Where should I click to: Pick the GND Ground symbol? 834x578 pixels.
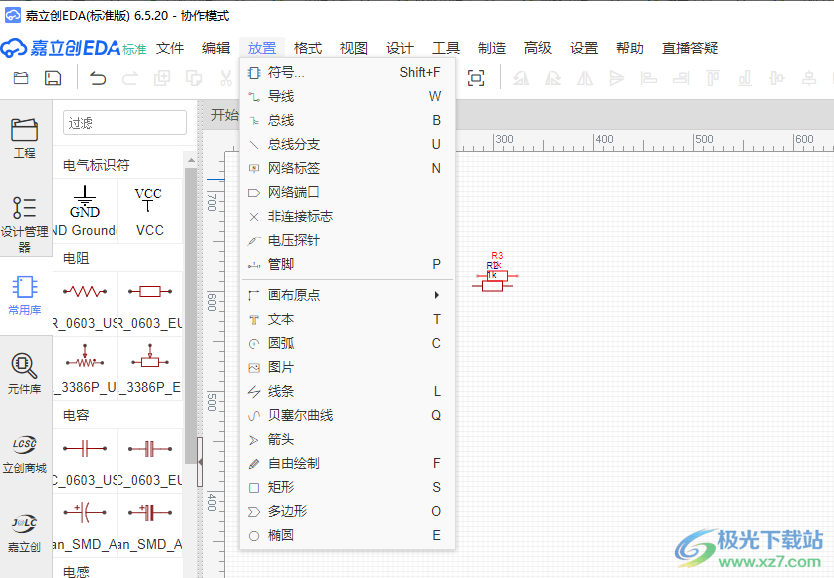click(85, 211)
